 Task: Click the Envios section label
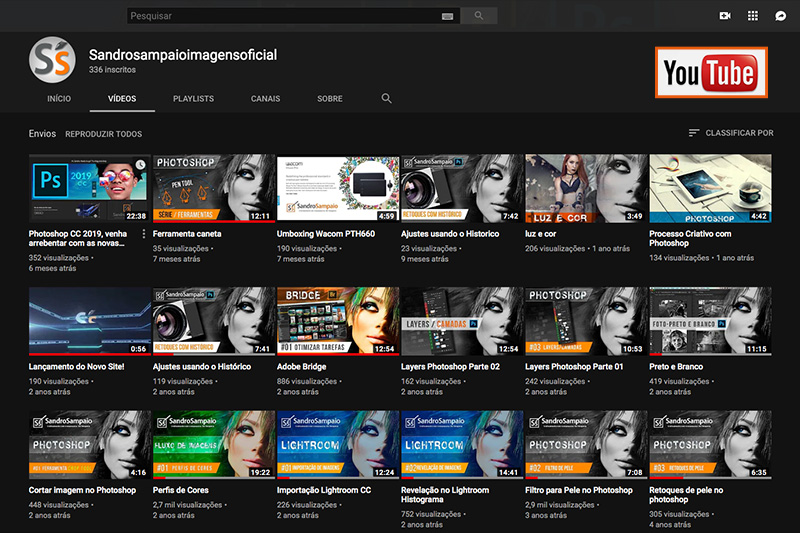(42, 133)
